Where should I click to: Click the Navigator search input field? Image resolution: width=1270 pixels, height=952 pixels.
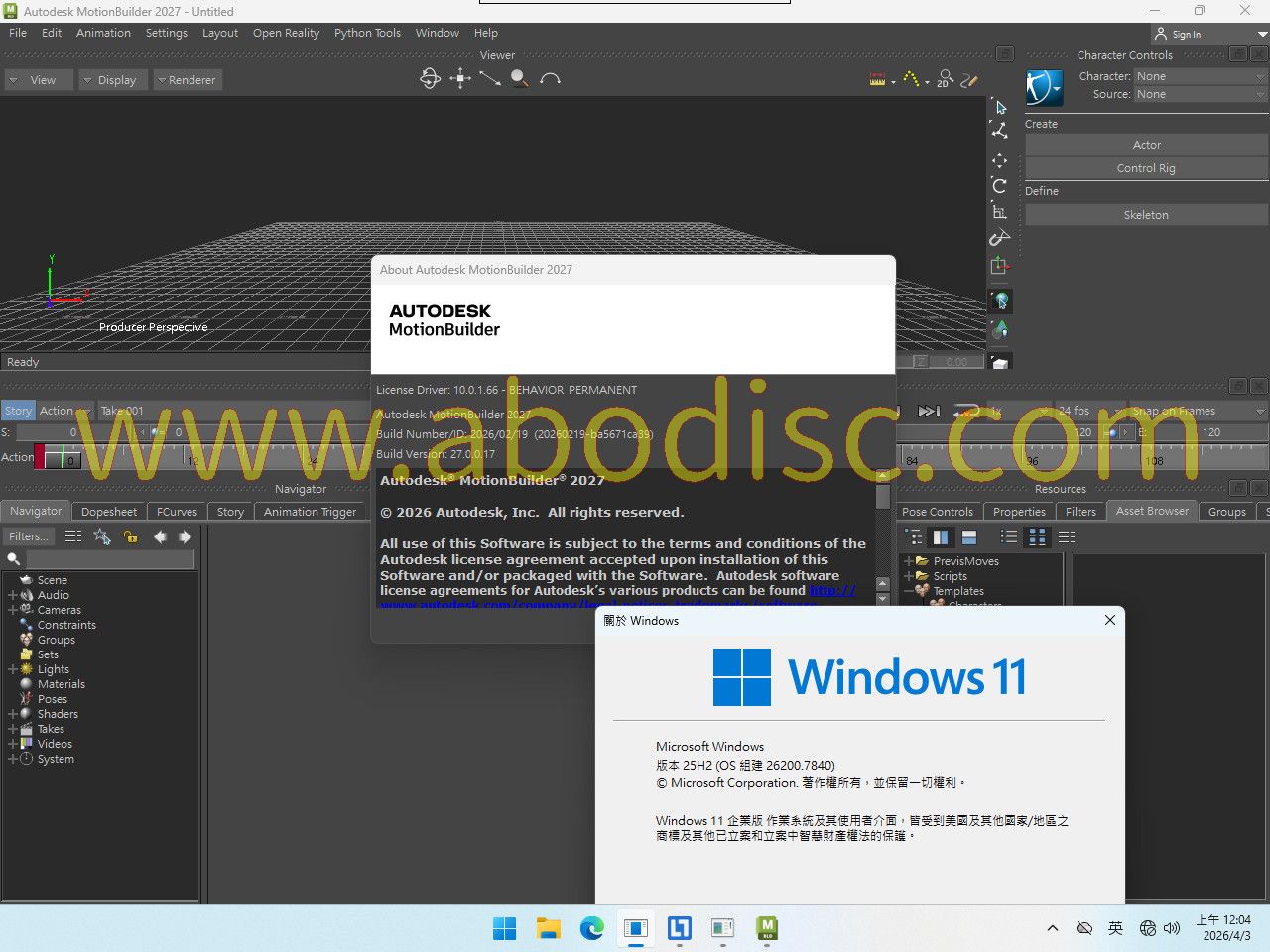tap(109, 559)
